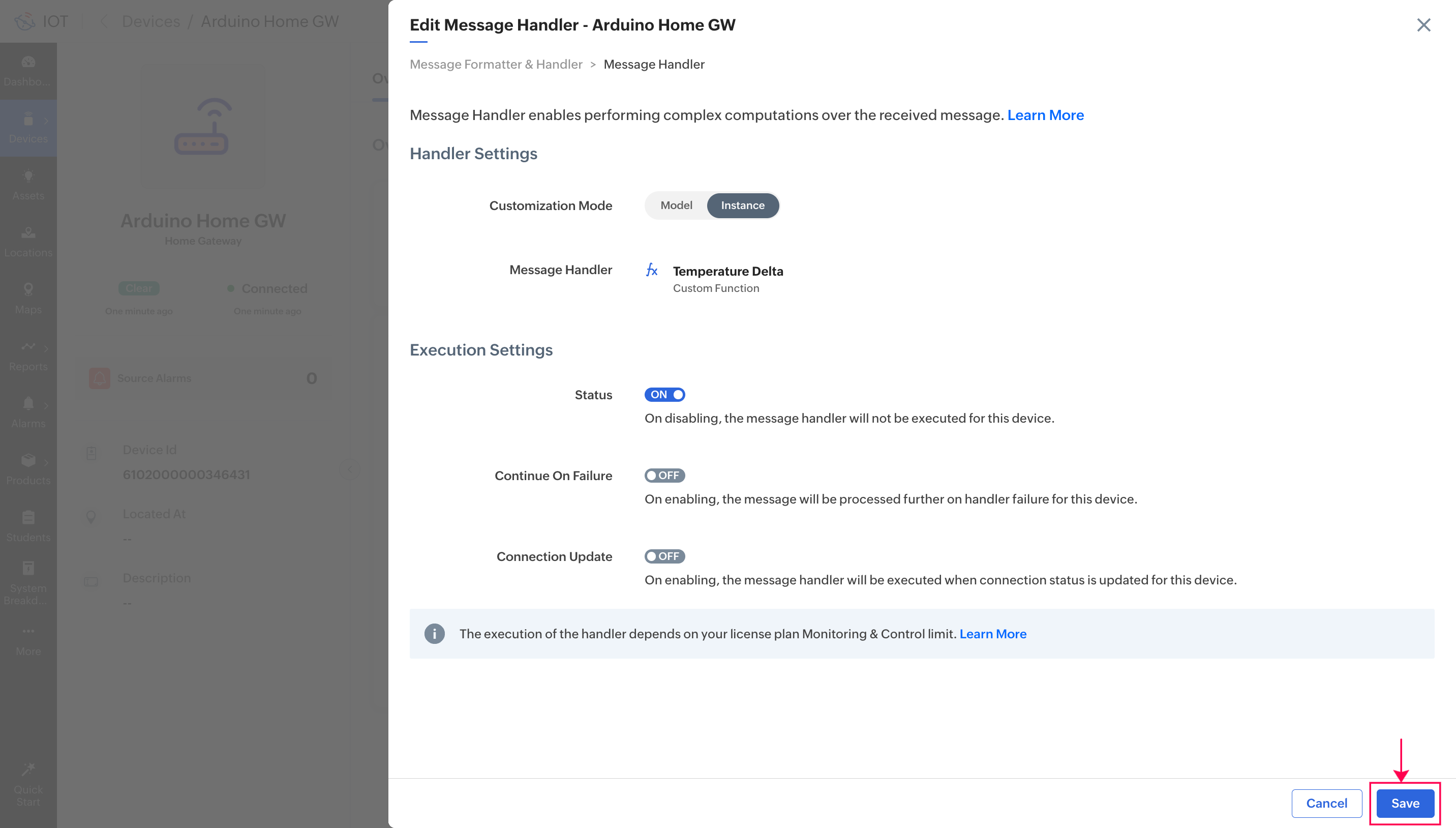Select the Instance customization mode

click(x=742, y=205)
